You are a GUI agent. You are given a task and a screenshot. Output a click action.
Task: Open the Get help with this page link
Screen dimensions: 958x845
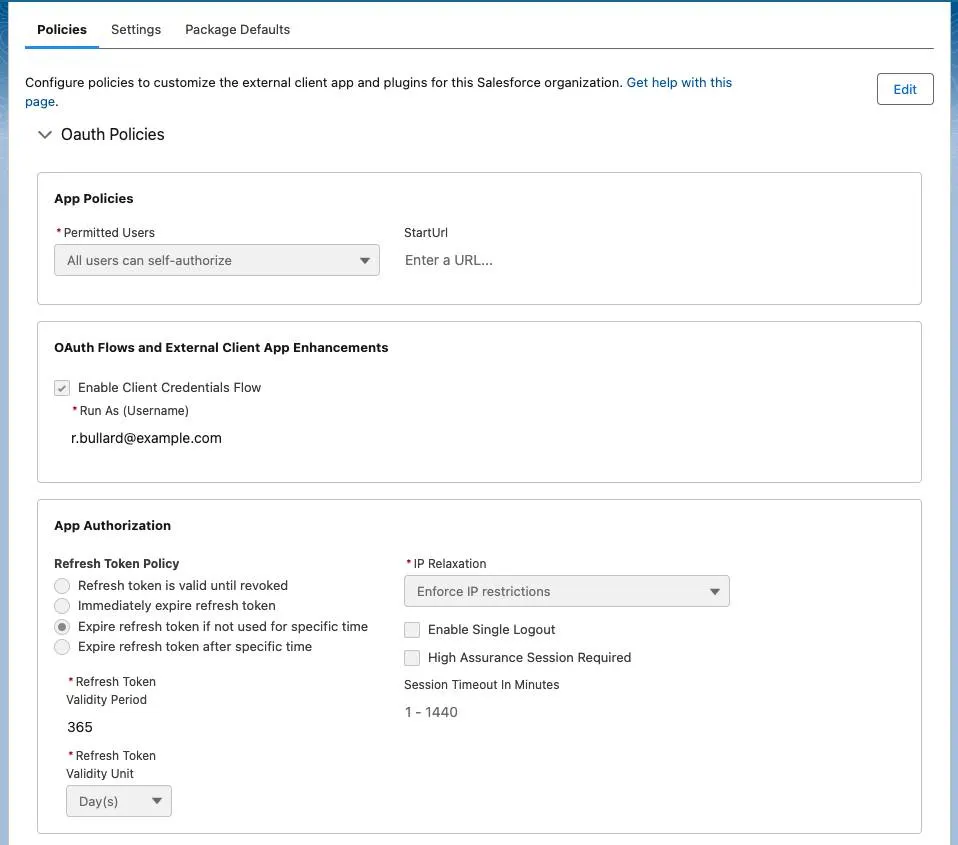679,82
